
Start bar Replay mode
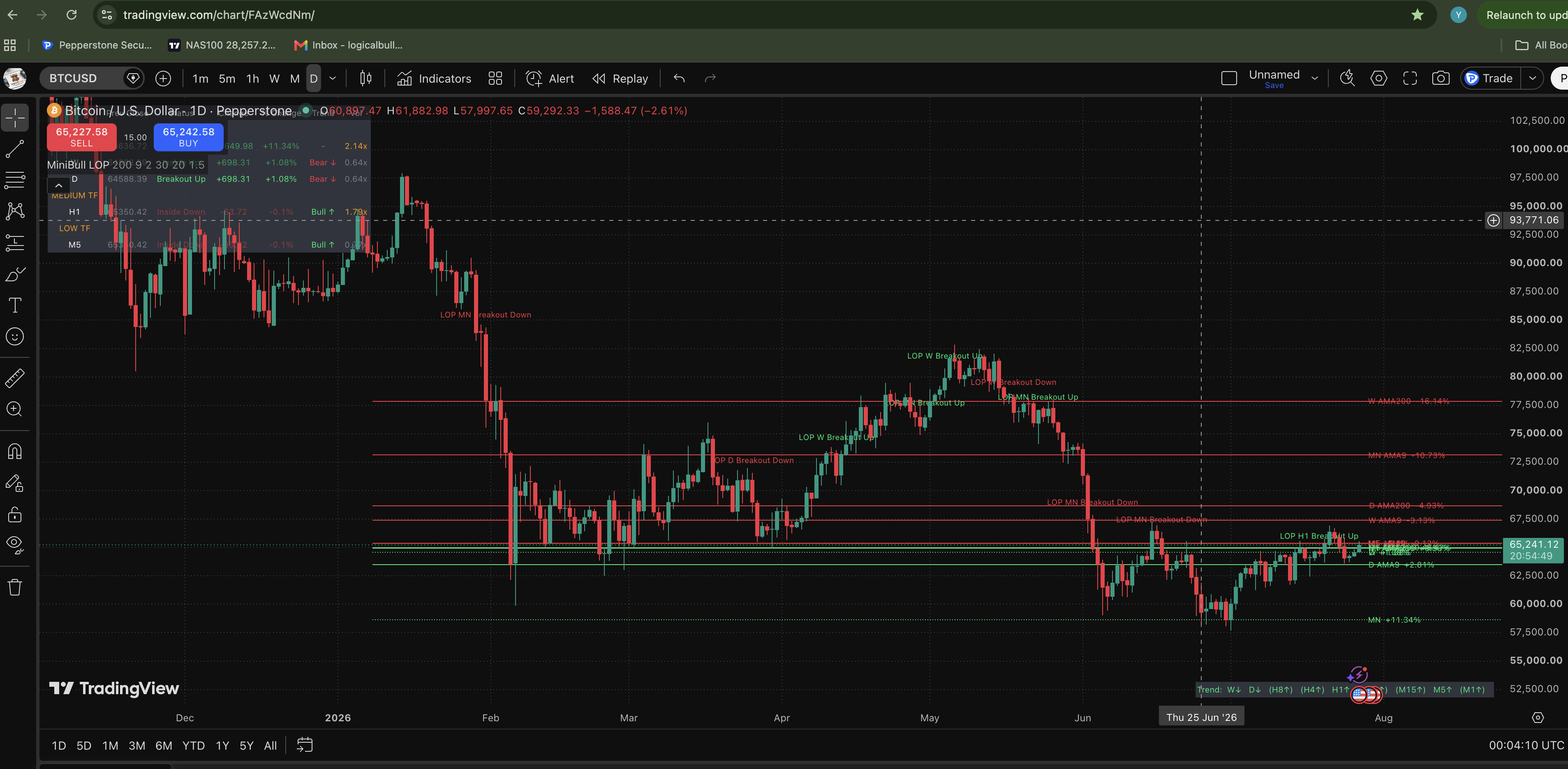tap(620, 79)
